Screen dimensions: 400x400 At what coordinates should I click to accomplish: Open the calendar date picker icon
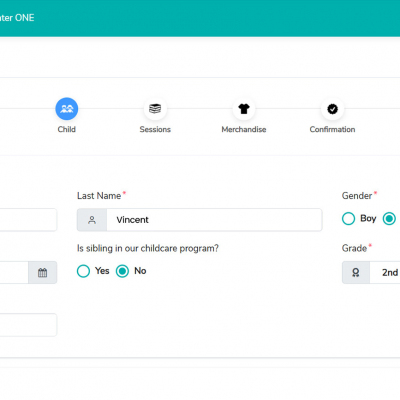(42, 272)
